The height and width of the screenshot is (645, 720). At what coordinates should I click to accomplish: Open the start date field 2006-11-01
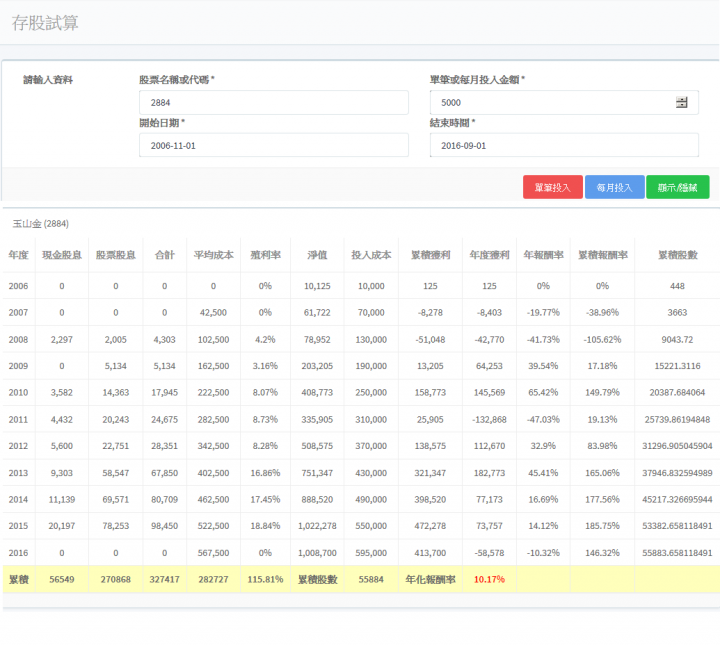[274, 145]
